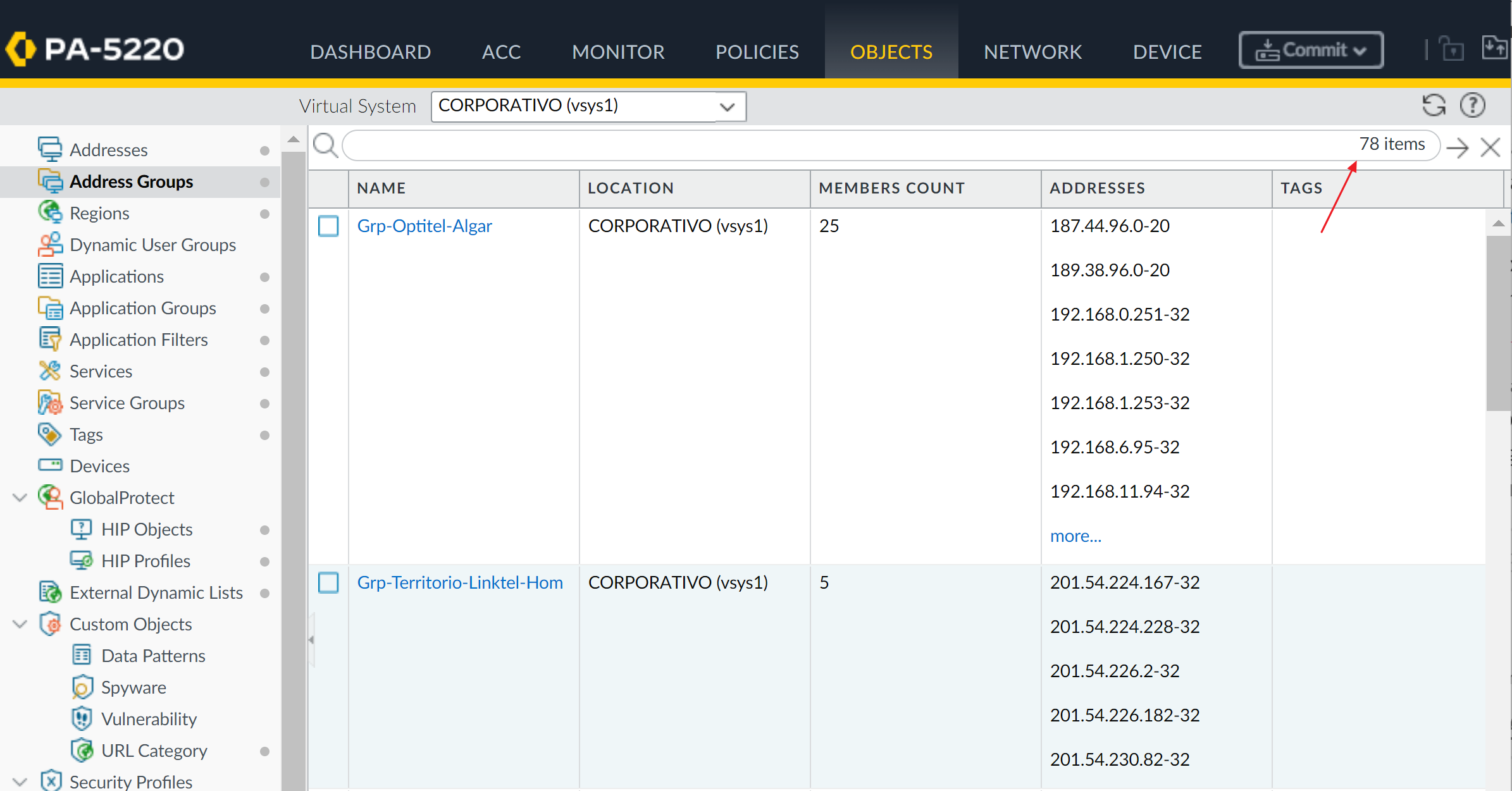Screen dimensions: 1512x791
Task: Click inside the search input field
Action: pyautogui.click(x=759, y=145)
